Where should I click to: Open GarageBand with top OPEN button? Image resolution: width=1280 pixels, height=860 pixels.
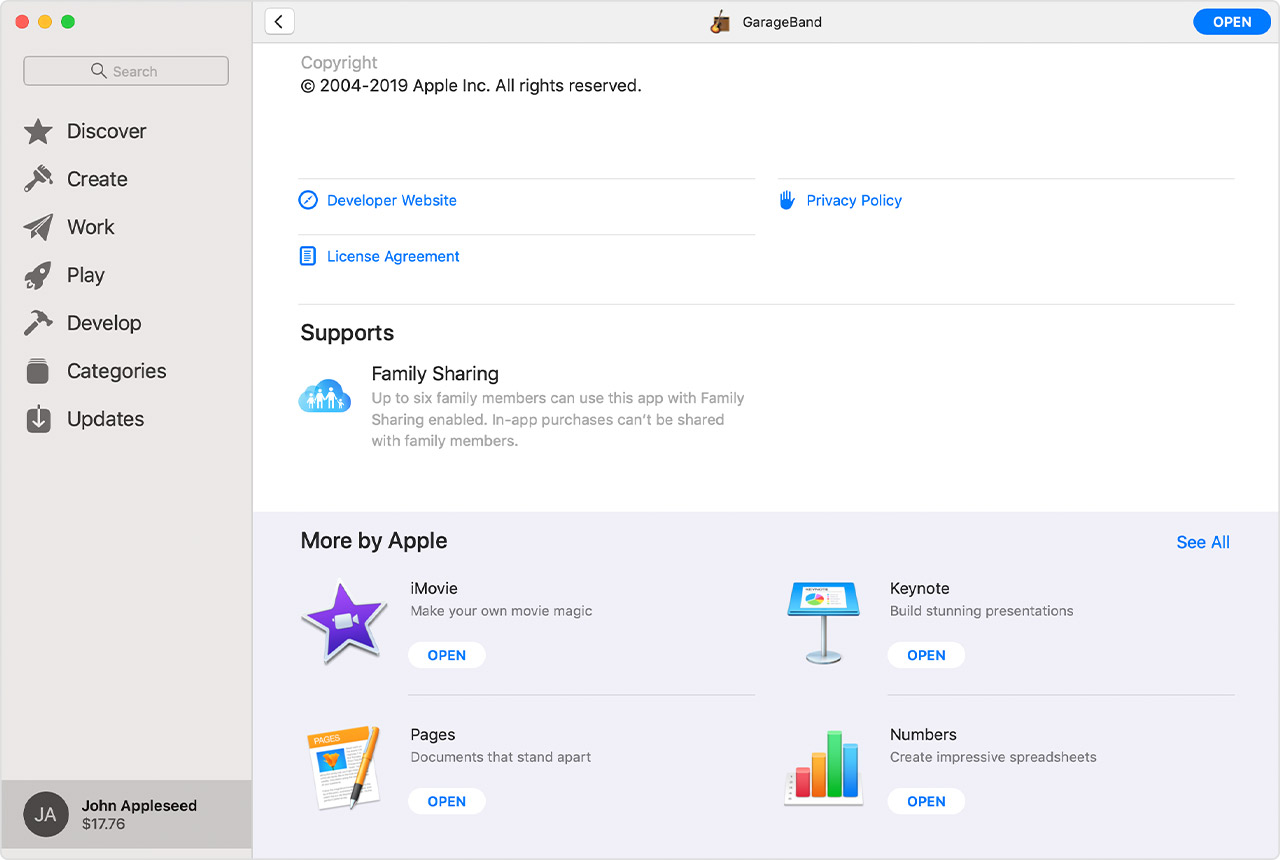click(1232, 22)
